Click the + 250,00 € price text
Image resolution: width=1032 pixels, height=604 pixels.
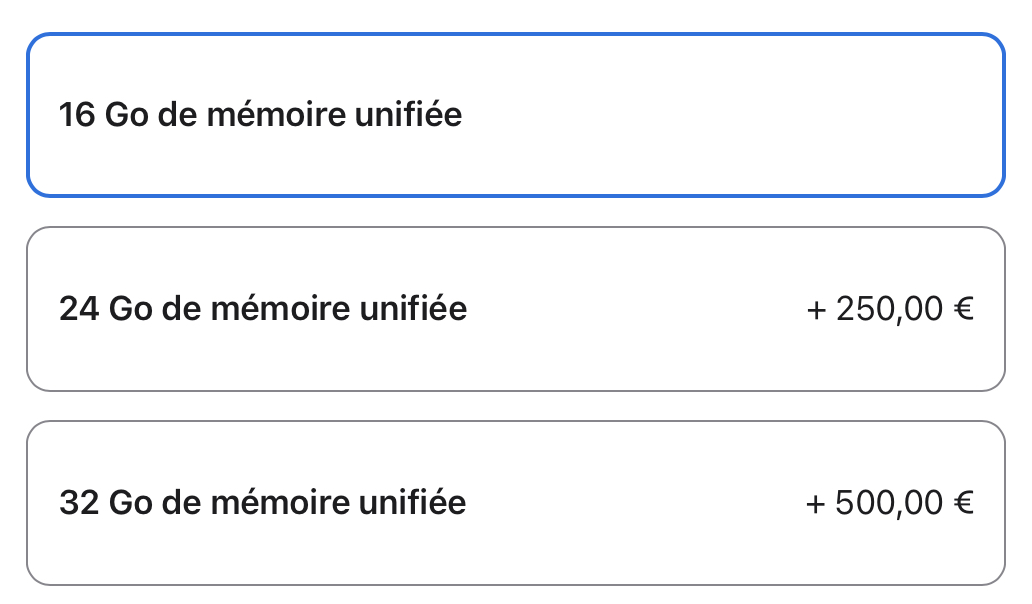point(890,309)
